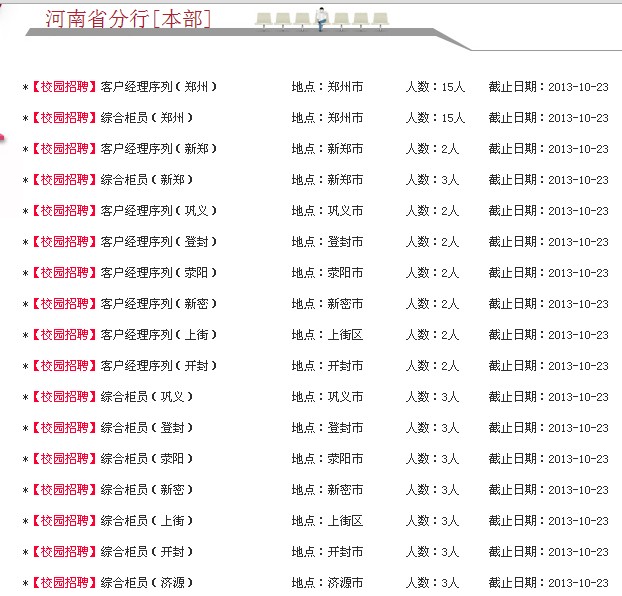The width and height of the screenshot is (622, 596).
Task: Click 人数：2人 in 客户经理序列（开封）row
Action: tap(432, 365)
